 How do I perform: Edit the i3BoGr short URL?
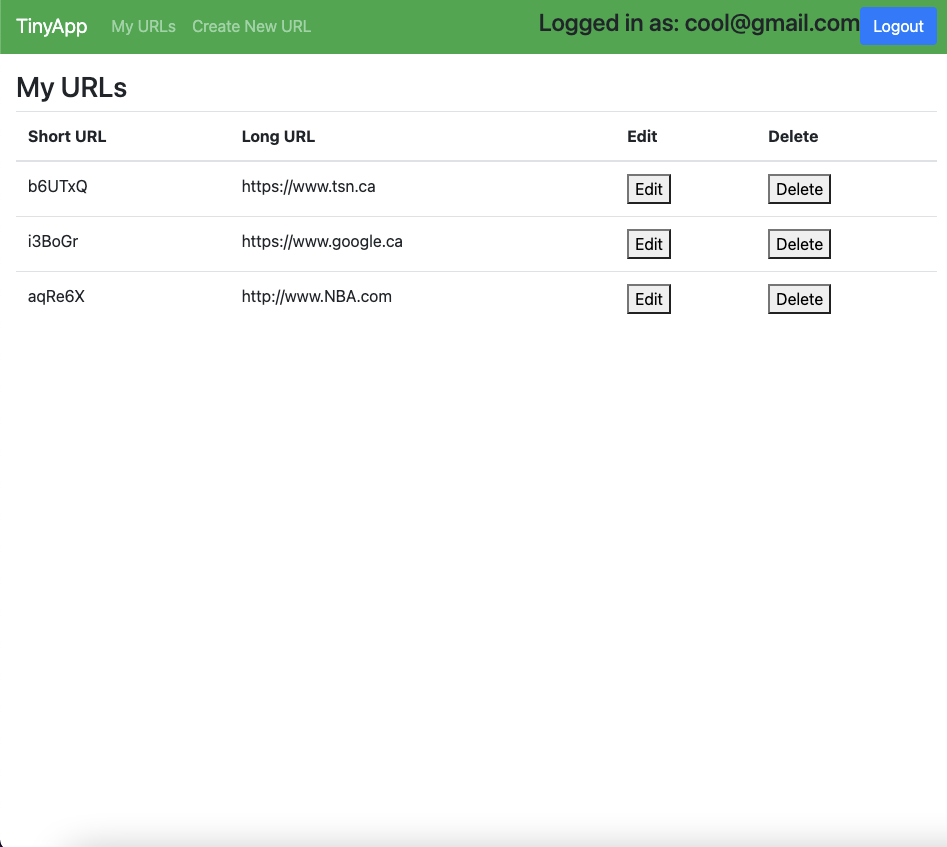648,243
